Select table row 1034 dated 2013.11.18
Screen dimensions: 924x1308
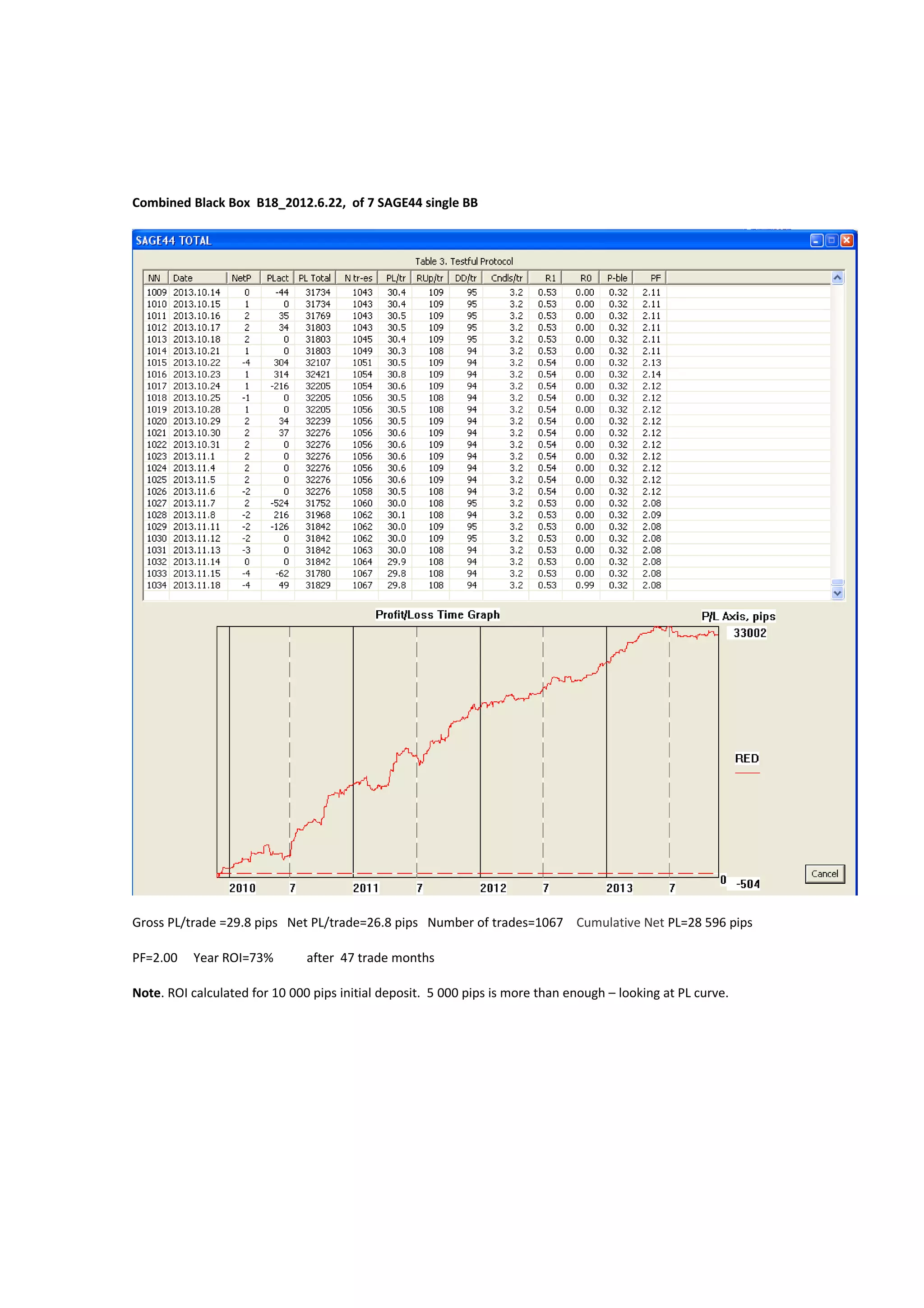[196, 585]
